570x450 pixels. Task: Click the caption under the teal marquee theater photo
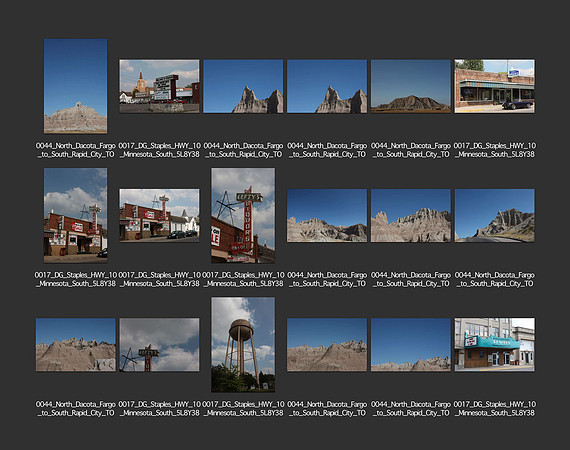[x=494, y=409]
